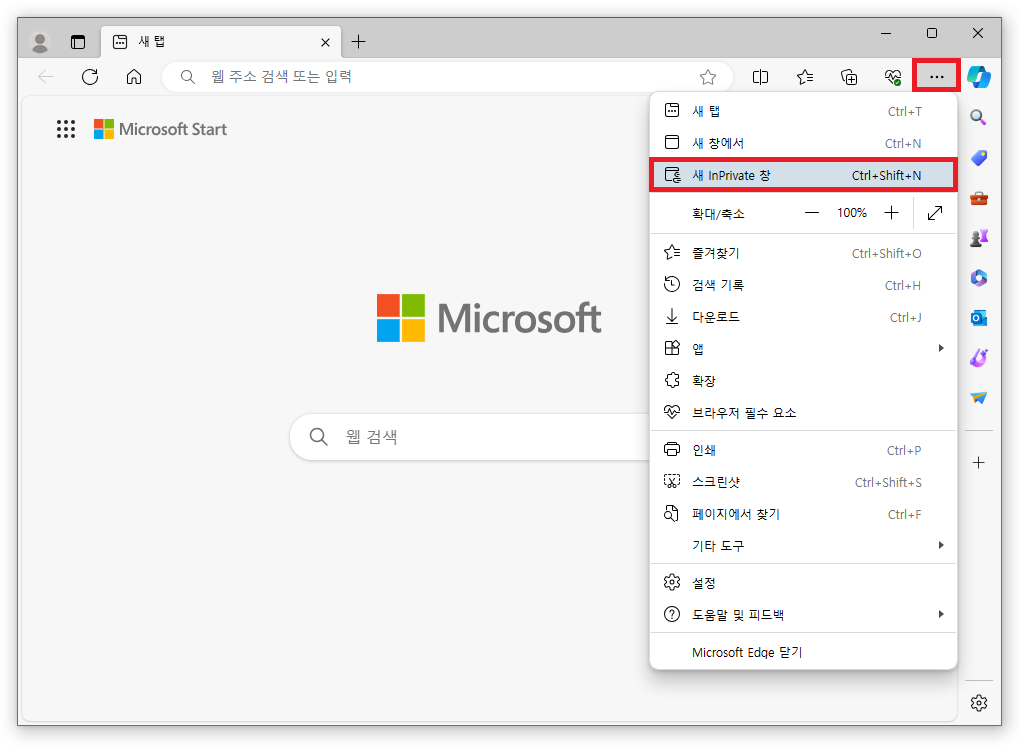Viewport: 1020px width, 747px height.
Task: Open the collections toolbar icon
Action: tap(849, 77)
